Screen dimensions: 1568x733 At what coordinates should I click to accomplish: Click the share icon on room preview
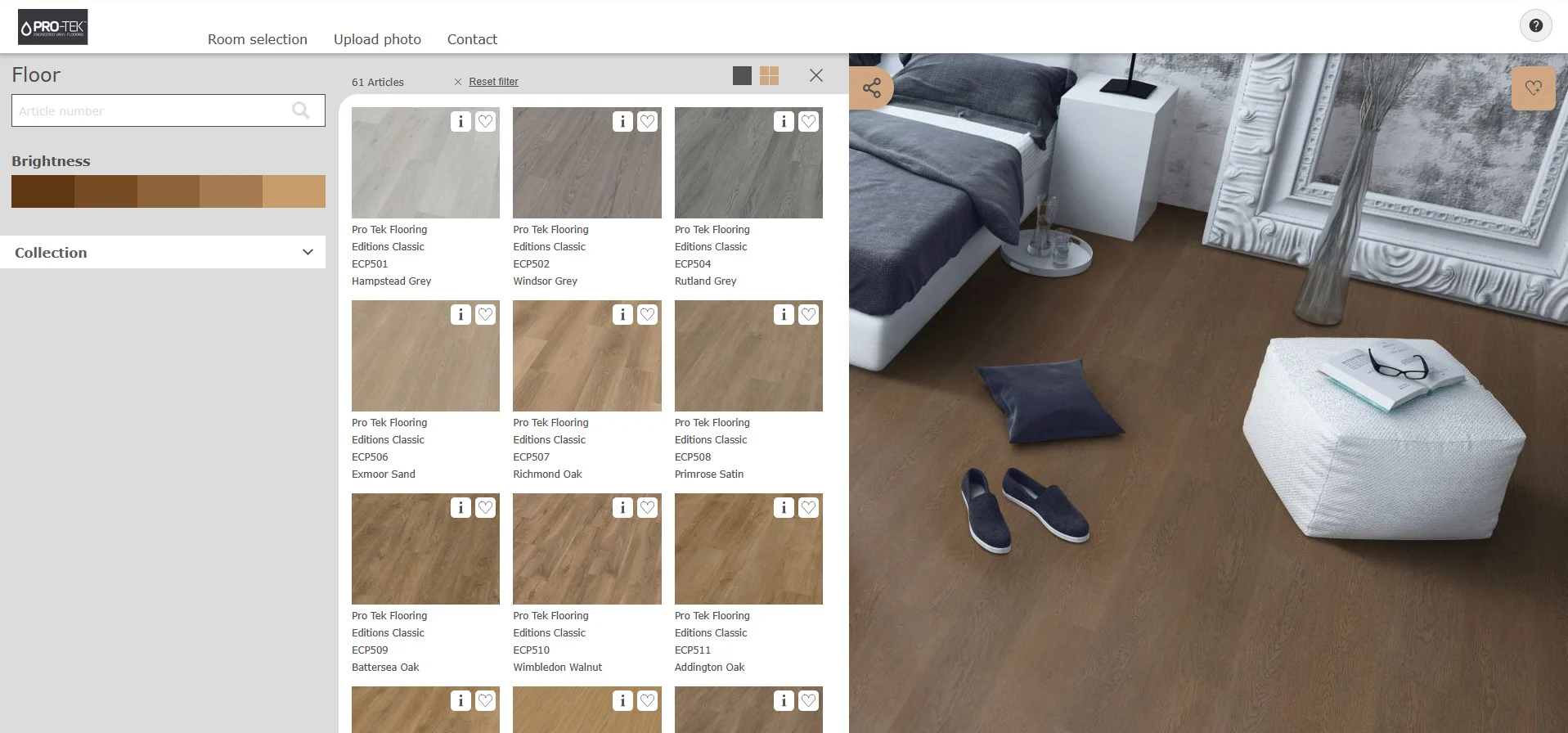tap(871, 88)
